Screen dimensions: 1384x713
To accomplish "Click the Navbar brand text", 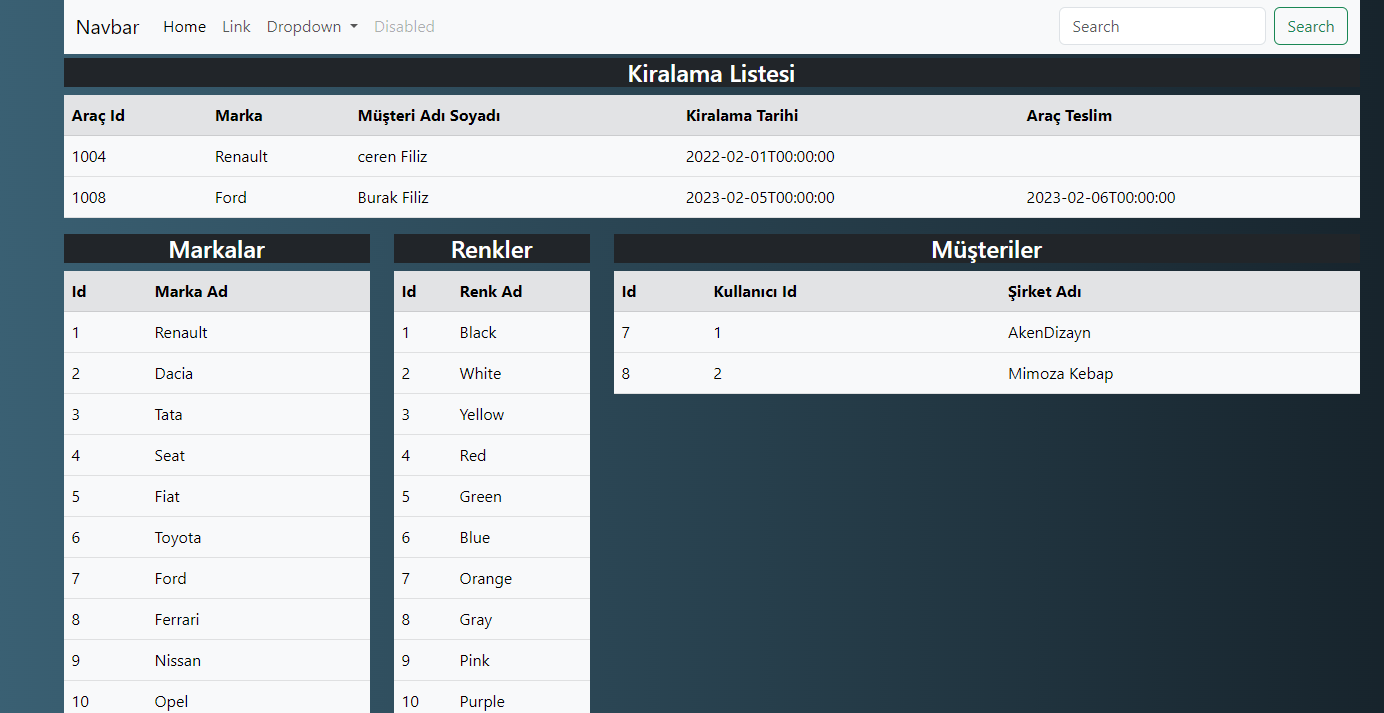I will [x=107, y=27].
